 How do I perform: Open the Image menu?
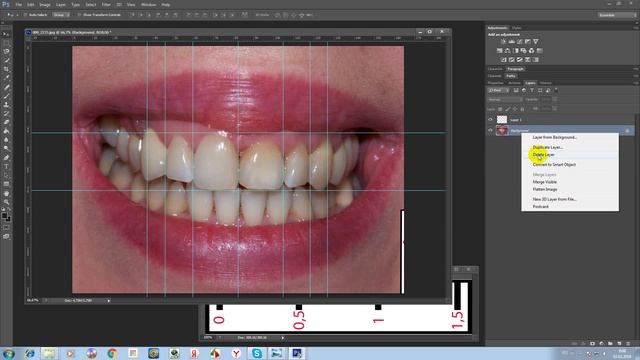point(45,4)
